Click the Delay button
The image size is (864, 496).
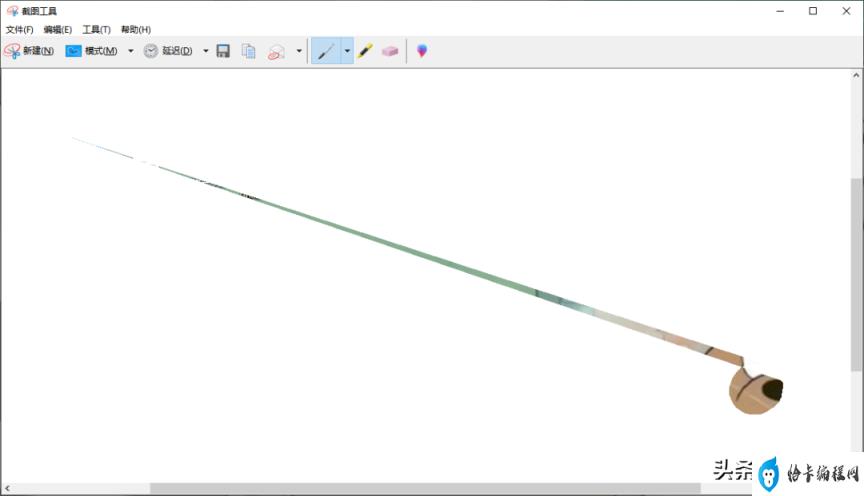(x=168, y=51)
